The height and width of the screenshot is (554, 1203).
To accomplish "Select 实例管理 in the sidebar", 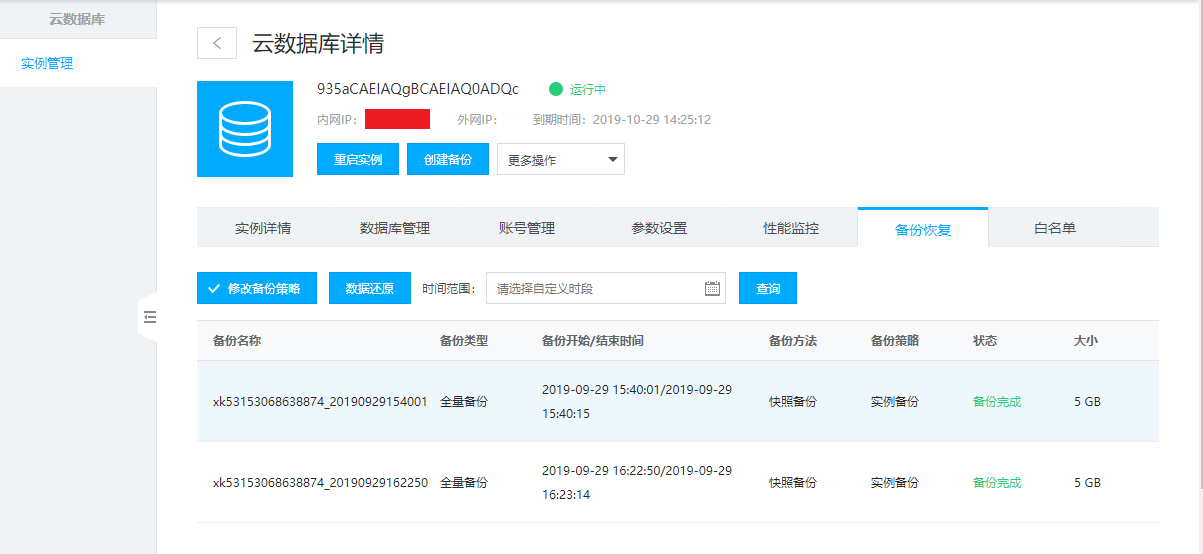I will [x=47, y=64].
